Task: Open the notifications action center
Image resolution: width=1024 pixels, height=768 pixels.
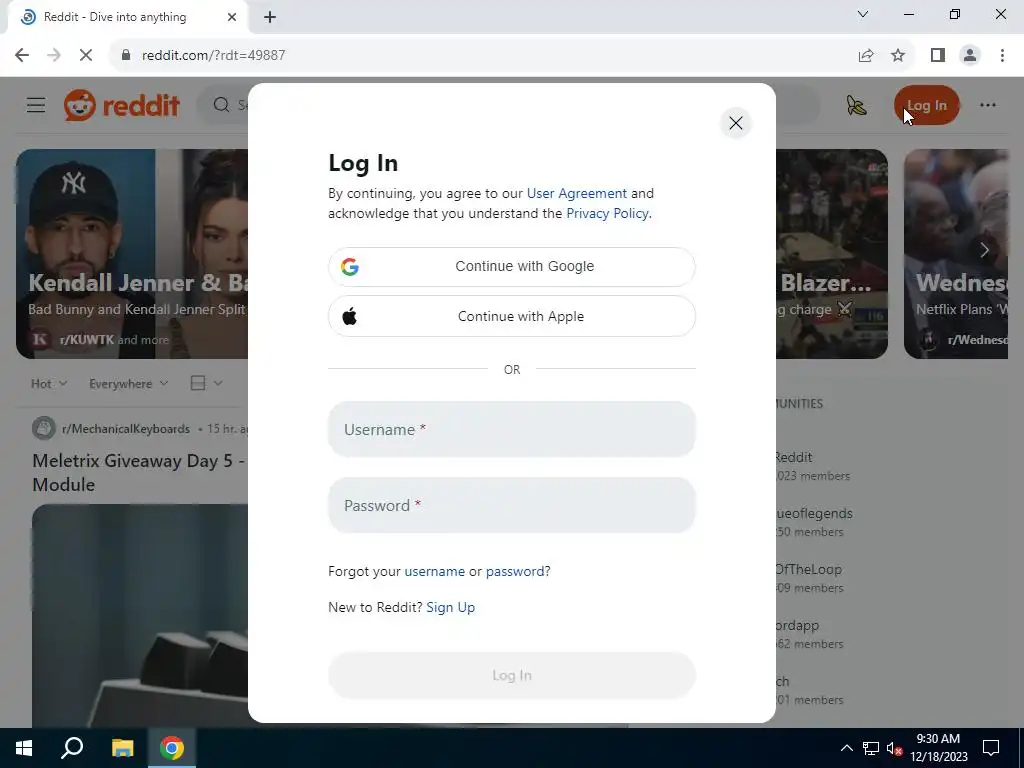Action: pyautogui.click(x=991, y=748)
